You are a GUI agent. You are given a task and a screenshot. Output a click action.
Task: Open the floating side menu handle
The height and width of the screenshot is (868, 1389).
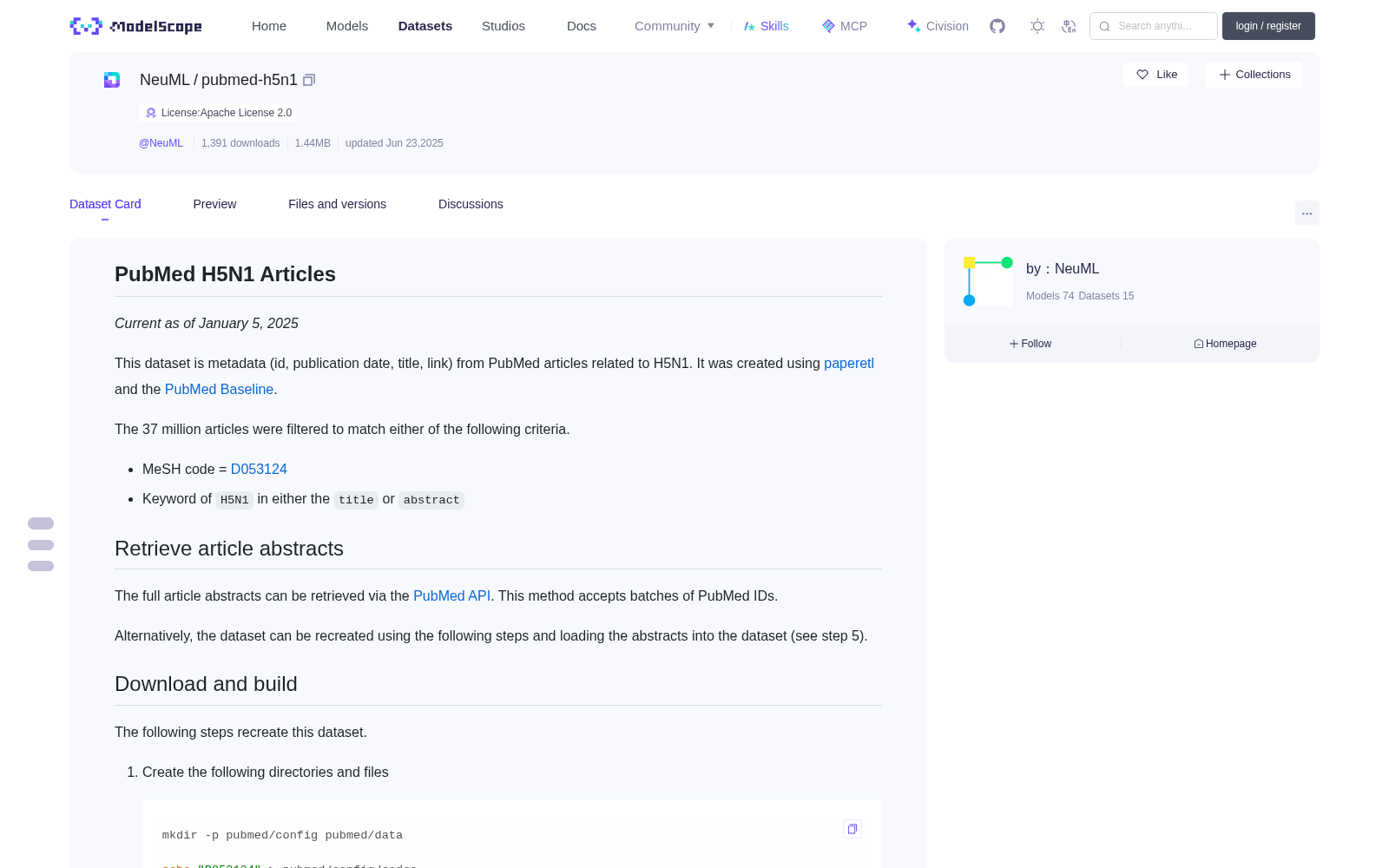[x=41, y=545]
